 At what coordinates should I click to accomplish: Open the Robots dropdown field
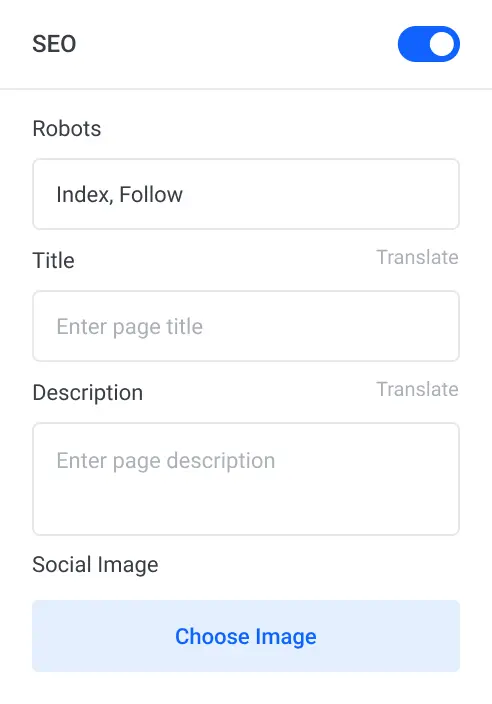pyautogui.click(x=246, y=194)
